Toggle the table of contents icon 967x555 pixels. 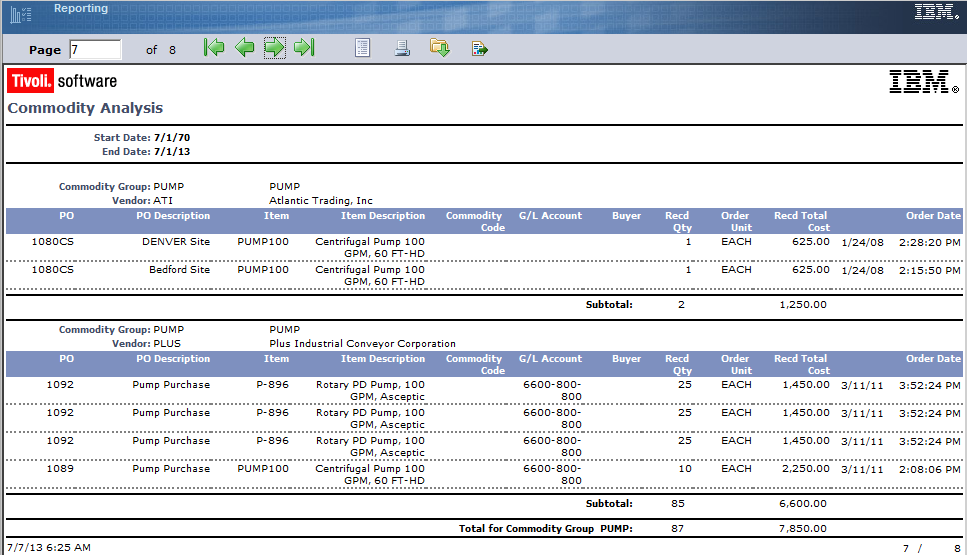tap(363, 48)
